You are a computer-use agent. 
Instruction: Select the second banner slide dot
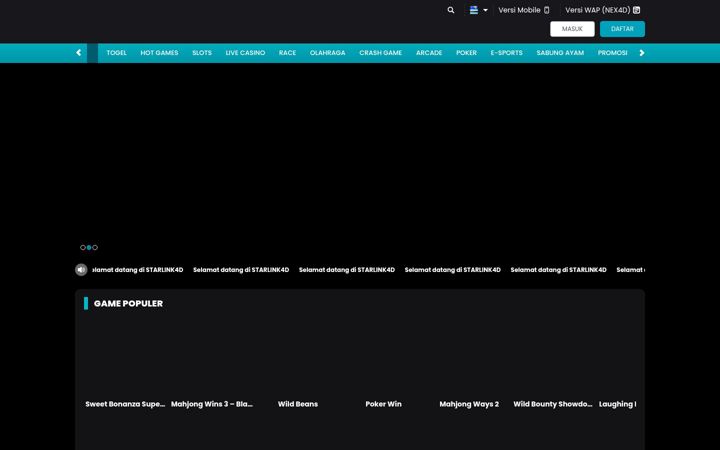point(89,248)
